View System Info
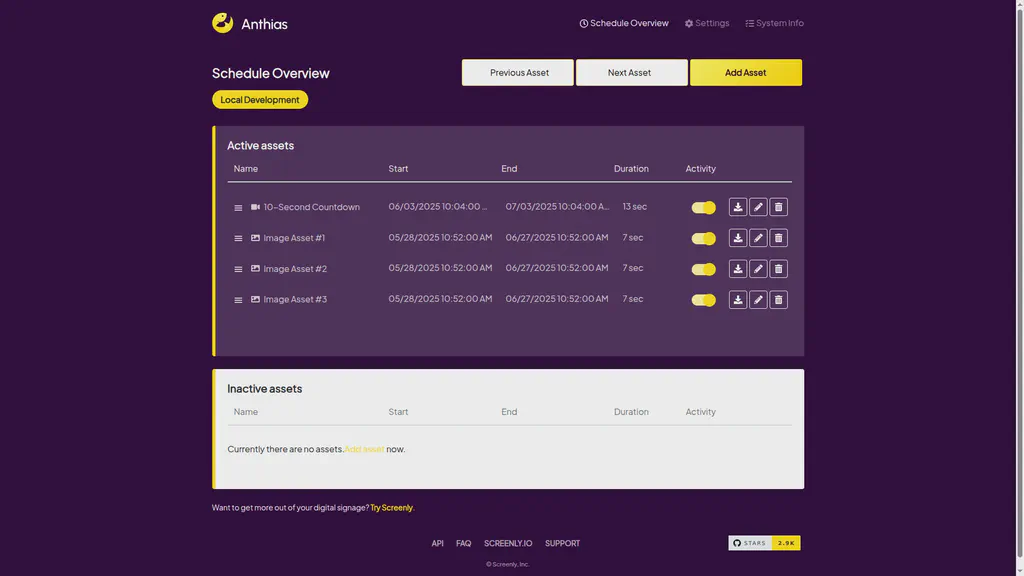This screenshot has width=1024, height=576. (x=774, y=22)
